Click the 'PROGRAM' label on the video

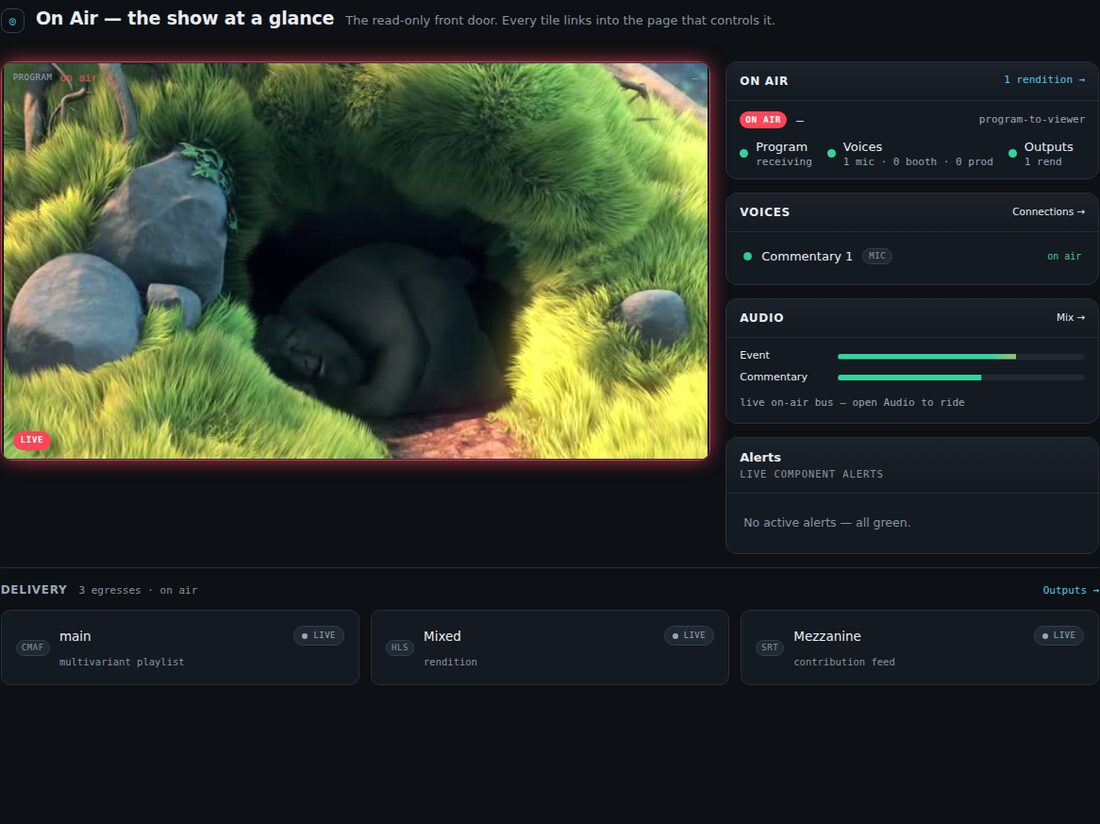(x=32, y=77)
